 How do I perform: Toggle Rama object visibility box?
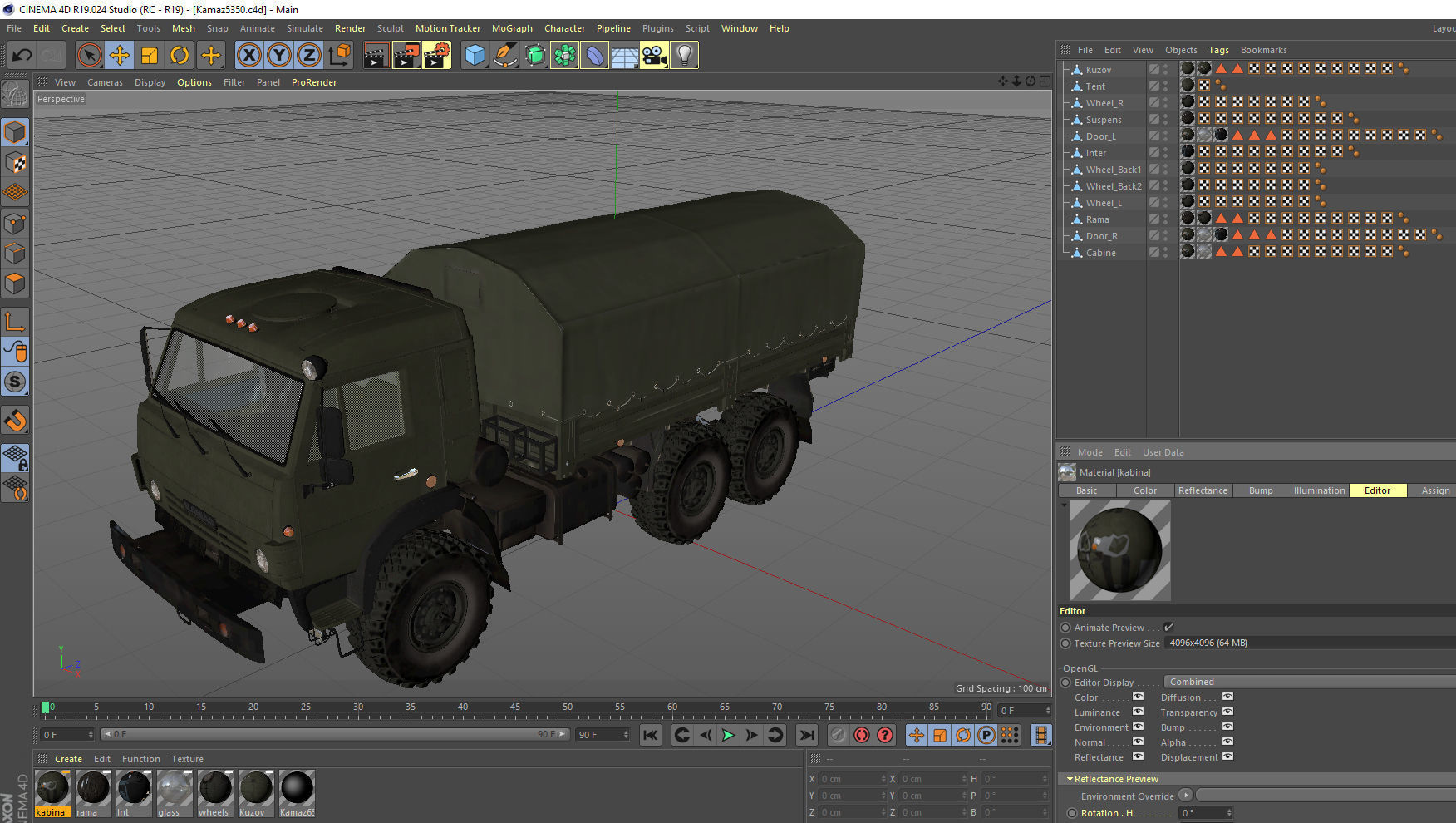(1154, 219)
